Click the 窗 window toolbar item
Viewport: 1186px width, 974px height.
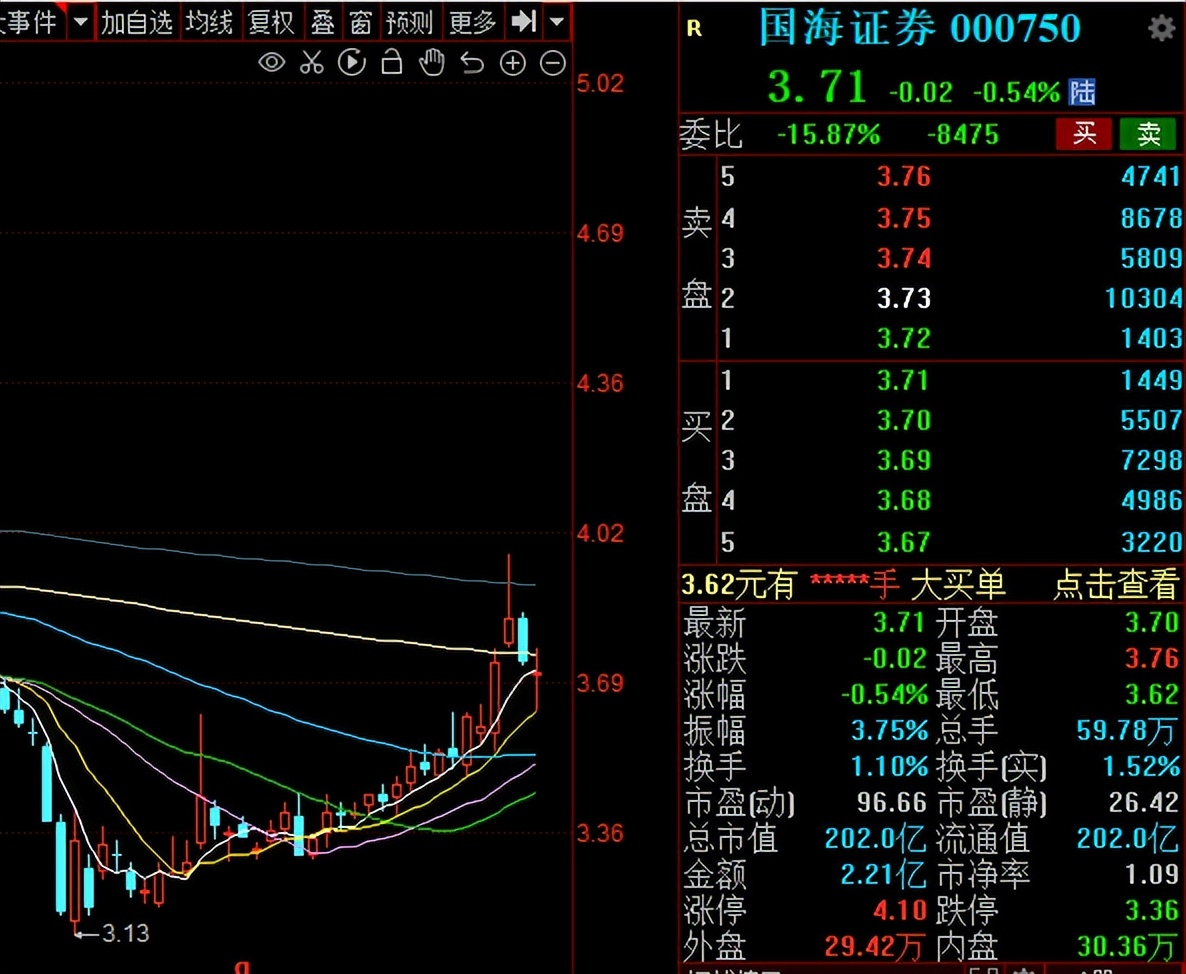361,23
